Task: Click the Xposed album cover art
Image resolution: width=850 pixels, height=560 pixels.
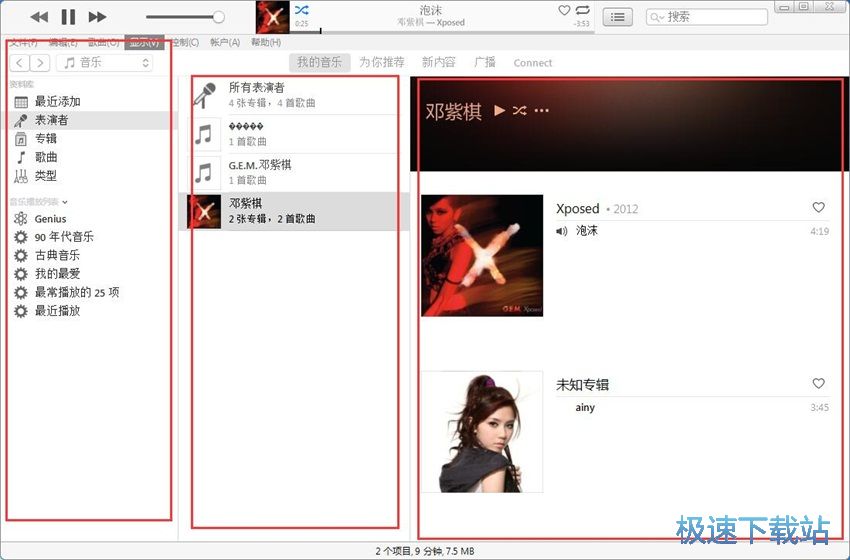Action: tap(482, 255)
